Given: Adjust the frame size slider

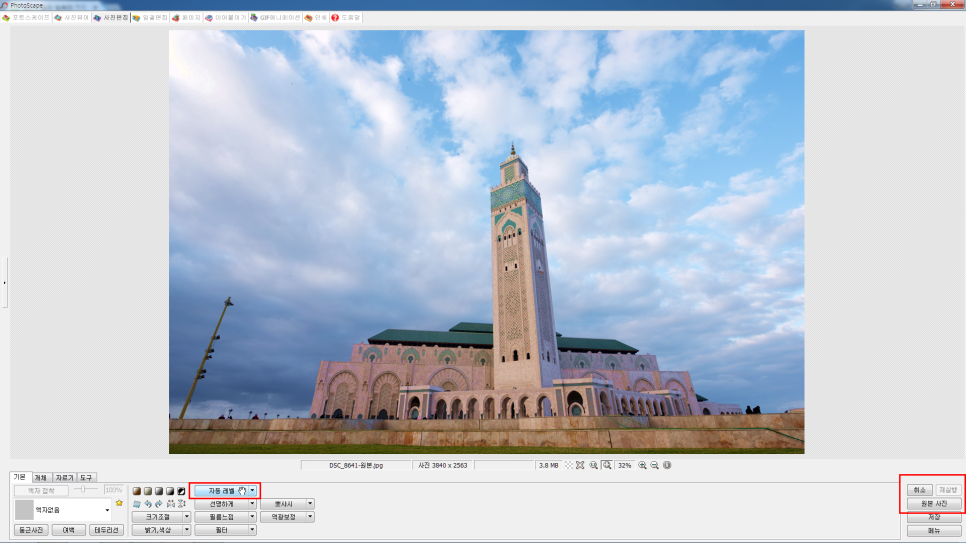Looking at the screenshot, I should click(85, 490).
